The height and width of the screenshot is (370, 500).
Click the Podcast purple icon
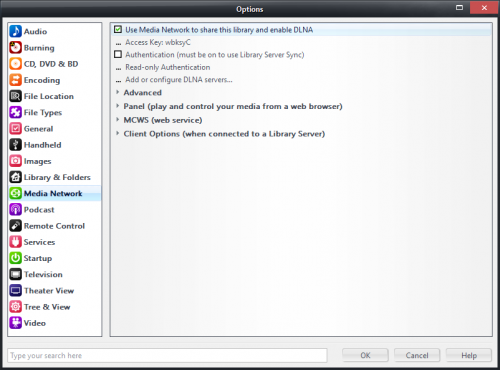16,209
